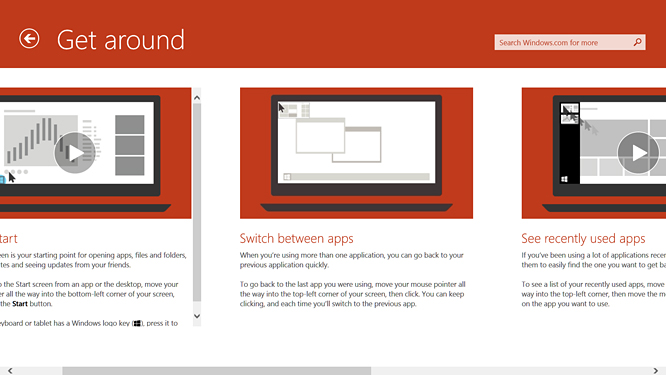Click the text 'previous application quickly.'
This screenshot has width=666, height=375.
[284, 265]
